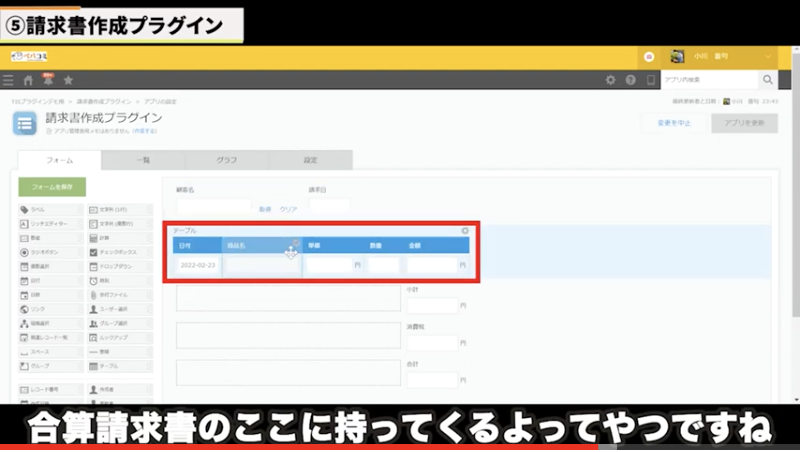Click the フォームを保存 button
The width and height of the screenshot is (800, 452).
tap(52, 187)
